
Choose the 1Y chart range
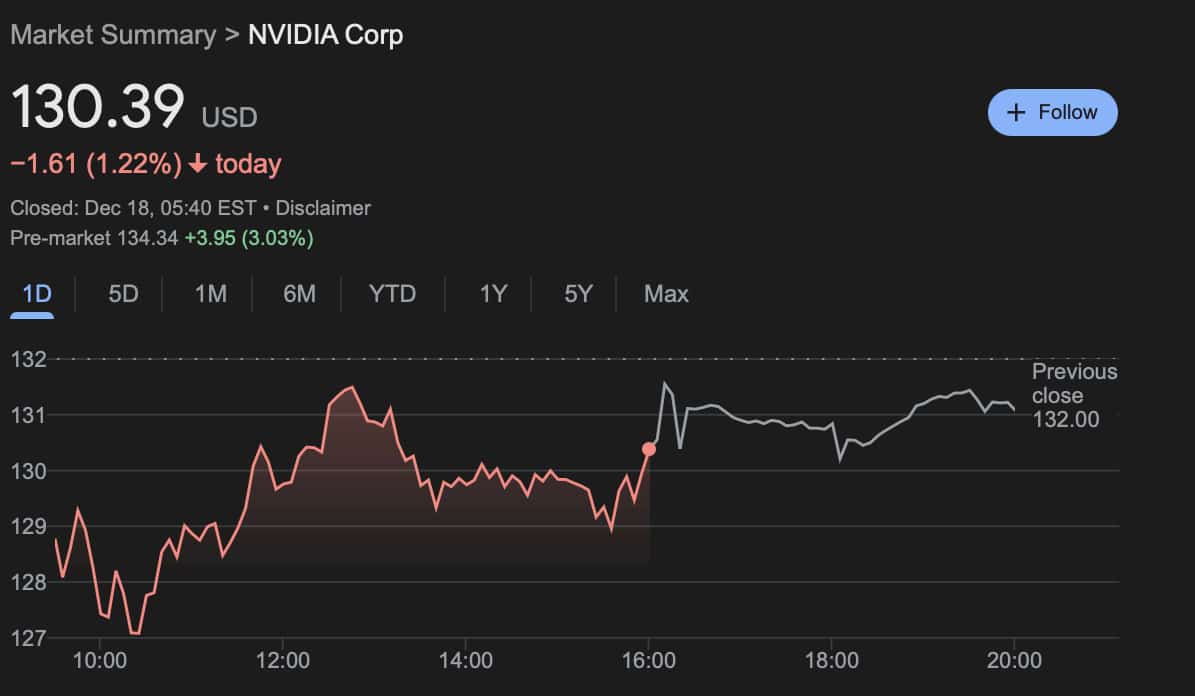click(x=493, y=294)
